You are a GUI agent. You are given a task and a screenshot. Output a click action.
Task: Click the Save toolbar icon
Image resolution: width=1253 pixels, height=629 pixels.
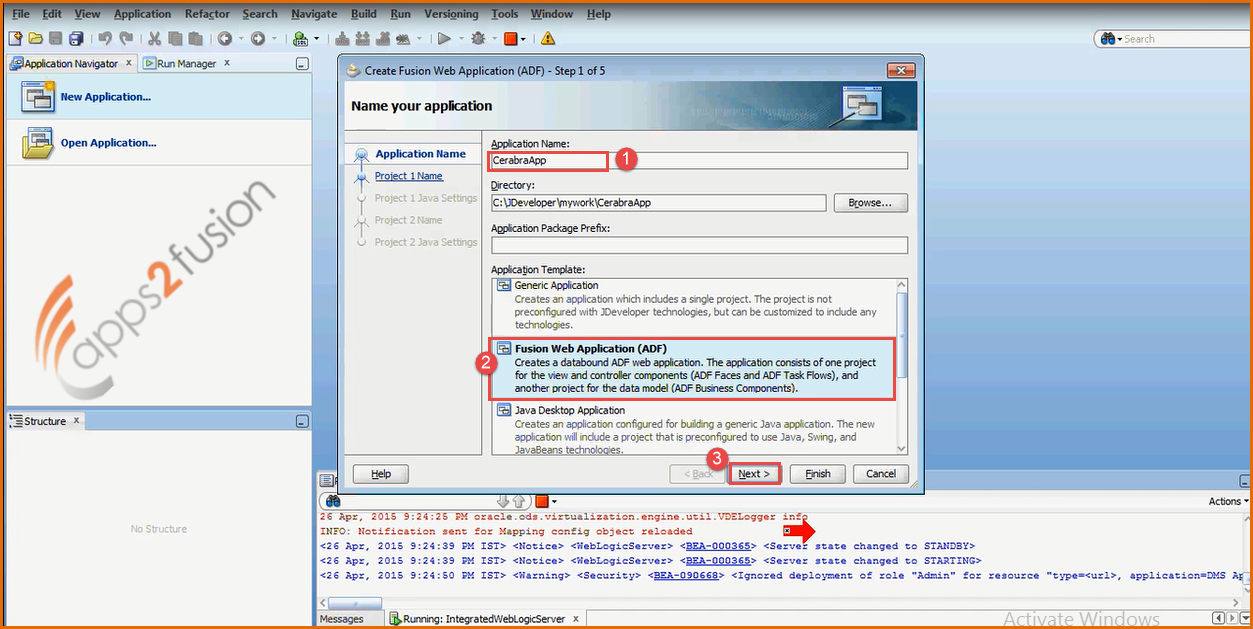pyautogui.click(x=55, y=39)
